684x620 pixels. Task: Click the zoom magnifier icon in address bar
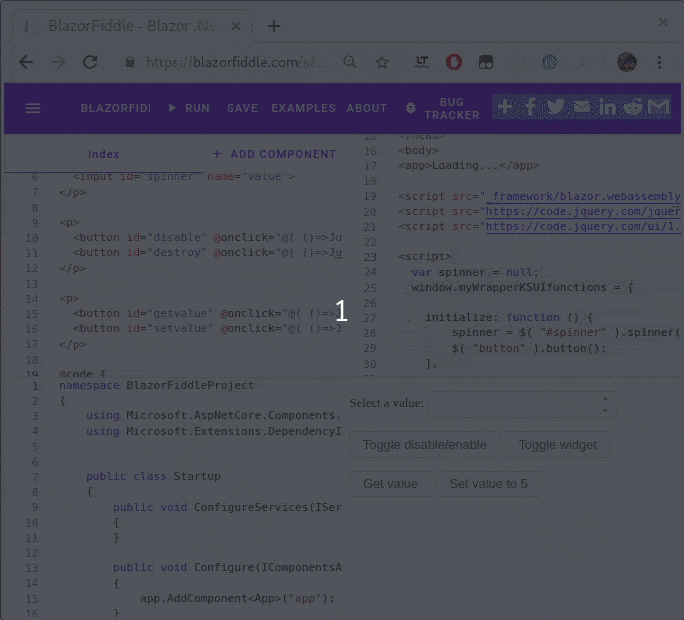[349, 62]
